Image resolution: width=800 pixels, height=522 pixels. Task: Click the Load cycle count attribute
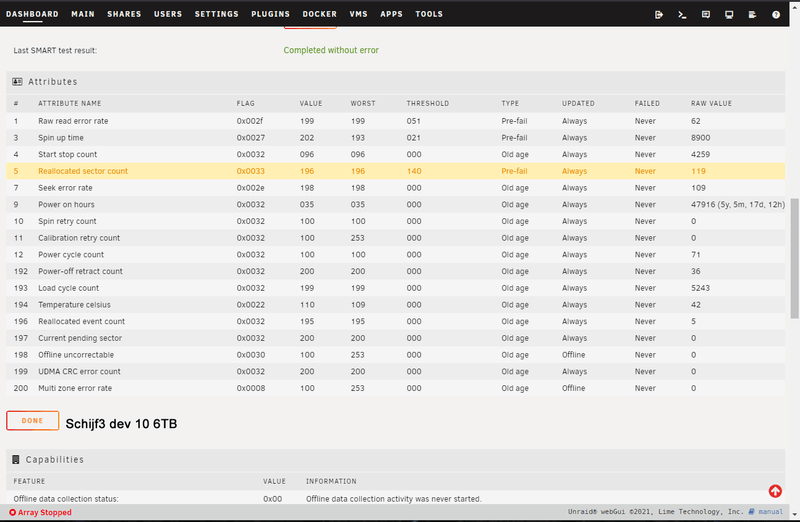coord(68,288)
